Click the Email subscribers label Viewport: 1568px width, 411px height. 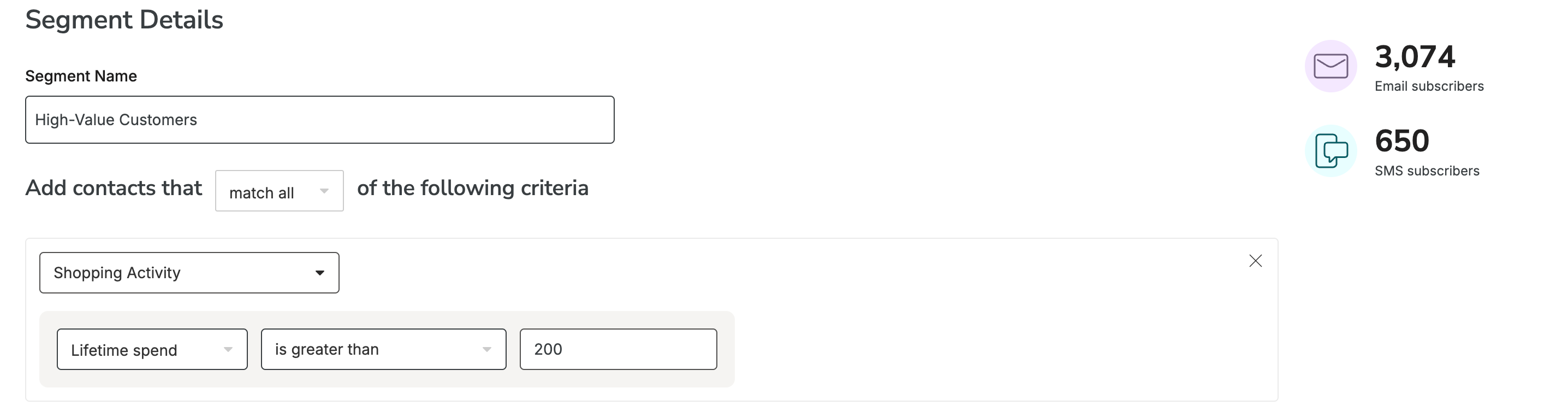(1429, 86)
